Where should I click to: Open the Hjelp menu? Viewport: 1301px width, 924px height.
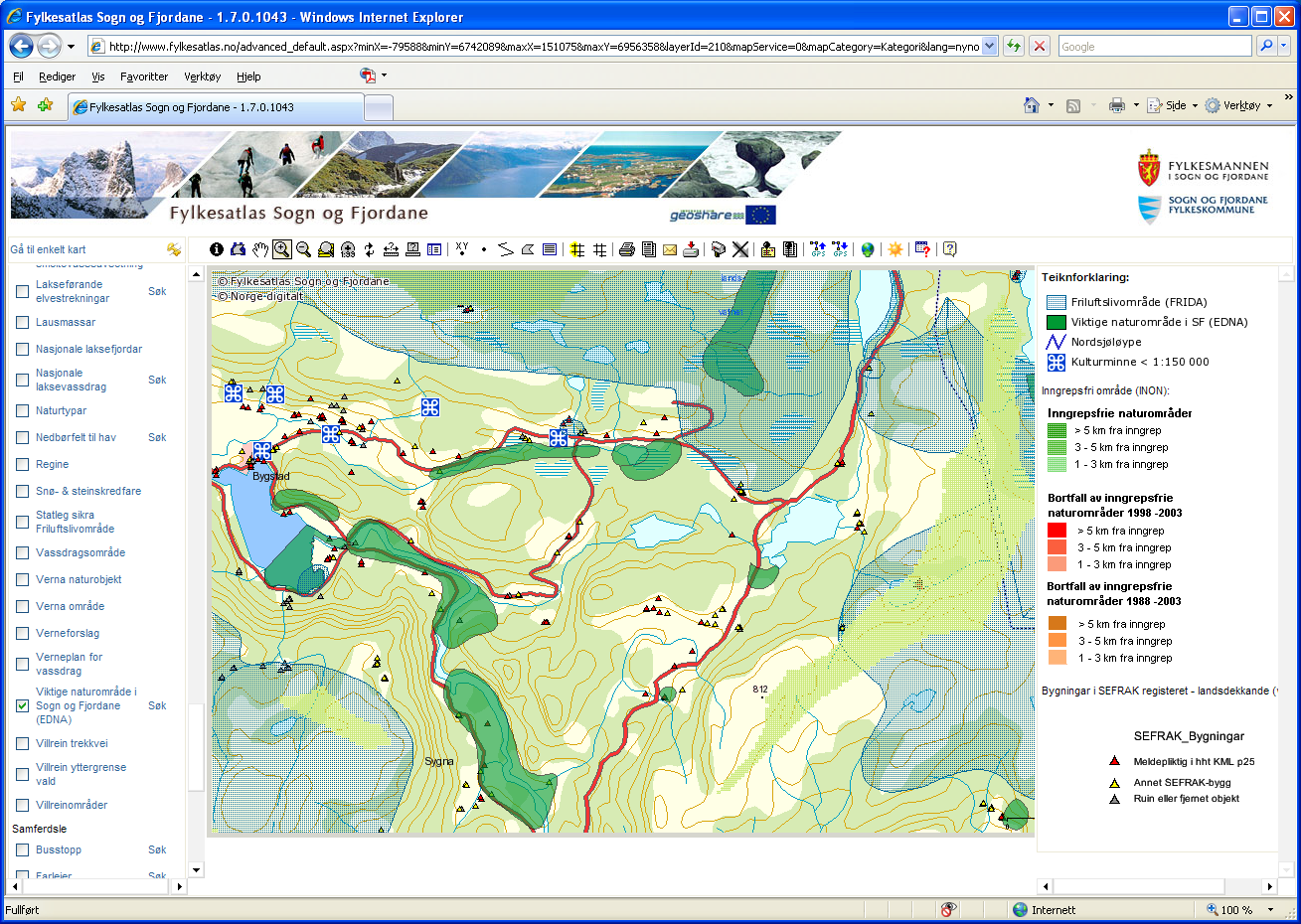pyautogui.click(x=248, y=77)
